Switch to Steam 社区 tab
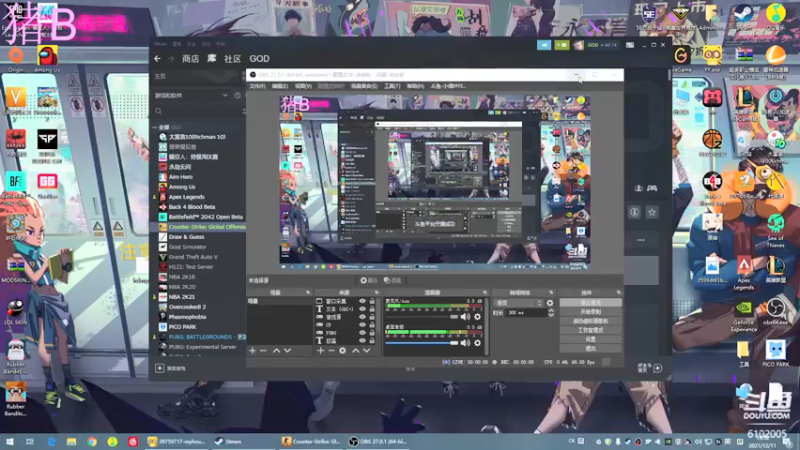Image resolution: width=800 pixels, height=450 pixels. (x=232, y=59)
